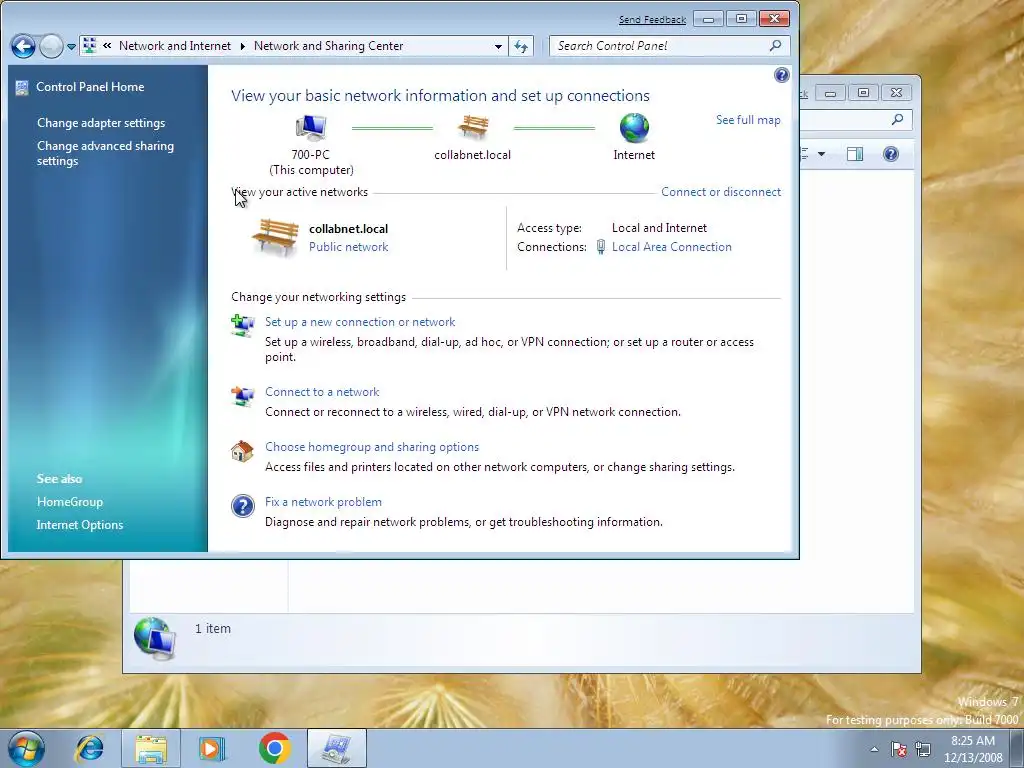Click the Internet globe icon in map

tap(634, 128)
